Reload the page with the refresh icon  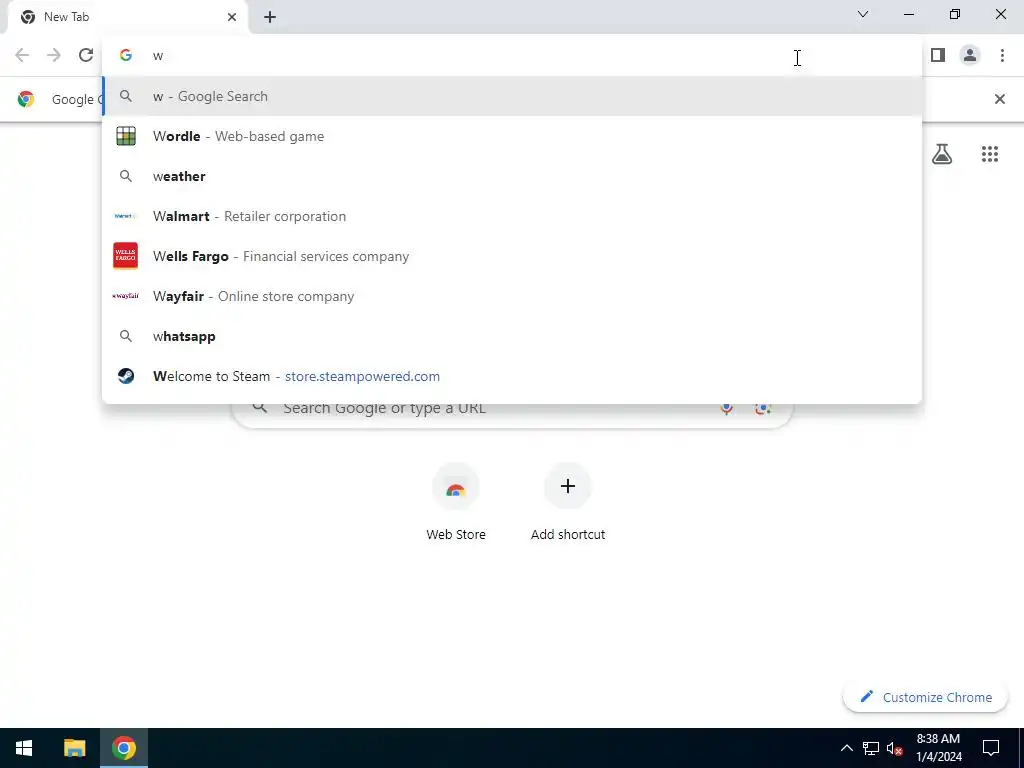point(86,56)
